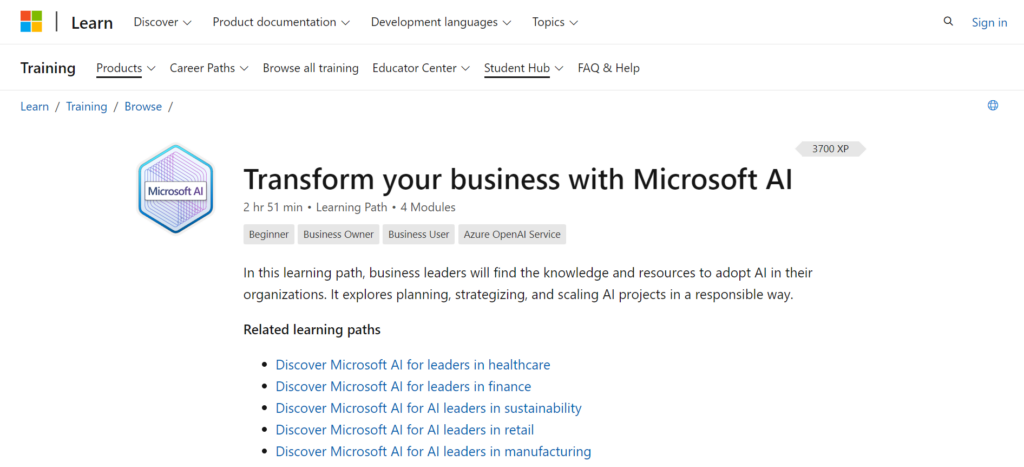Click the globe language icon
This screenshot has width=1024, height=467.
(993, 105)
